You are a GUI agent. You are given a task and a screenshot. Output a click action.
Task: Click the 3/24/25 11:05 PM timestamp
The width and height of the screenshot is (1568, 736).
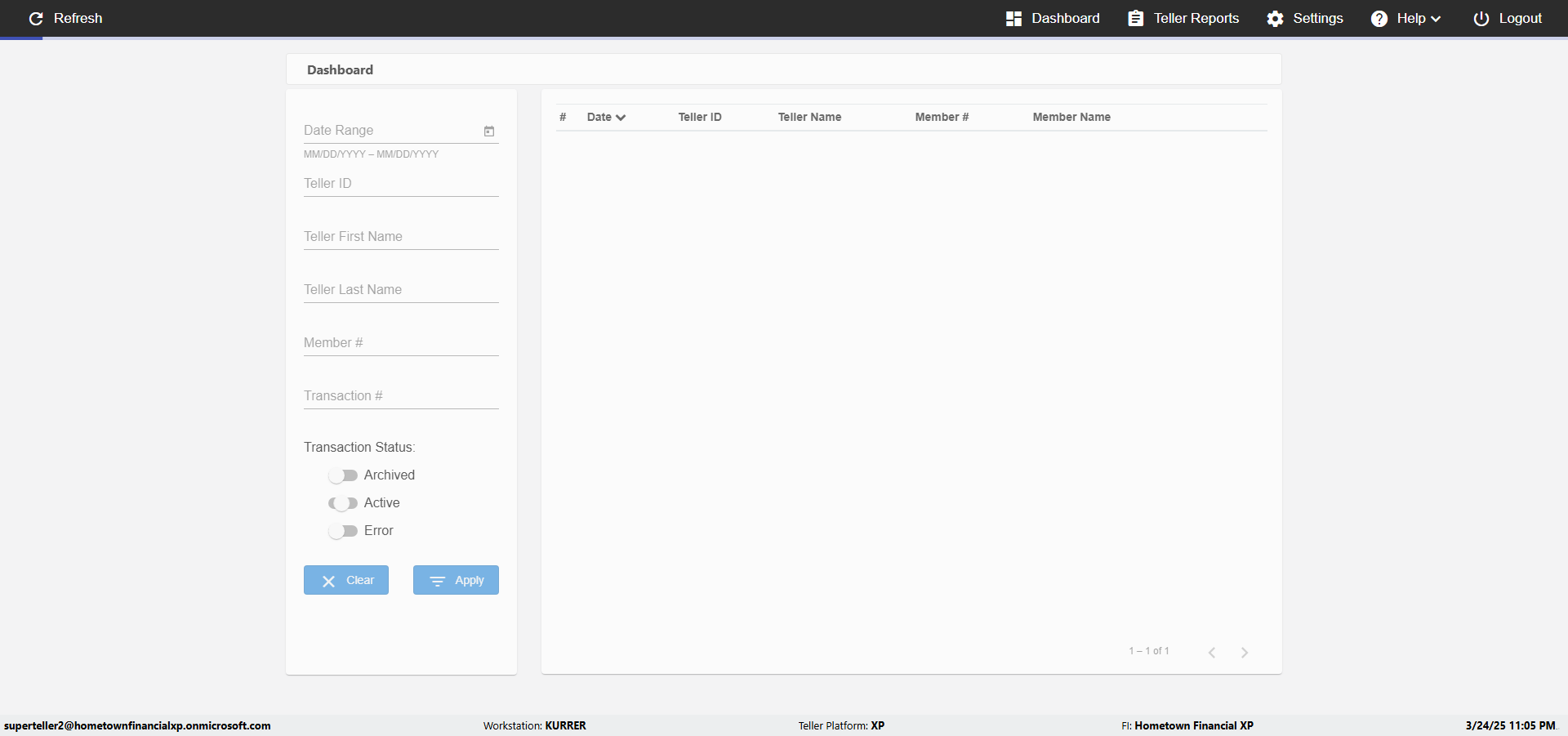1510,725
